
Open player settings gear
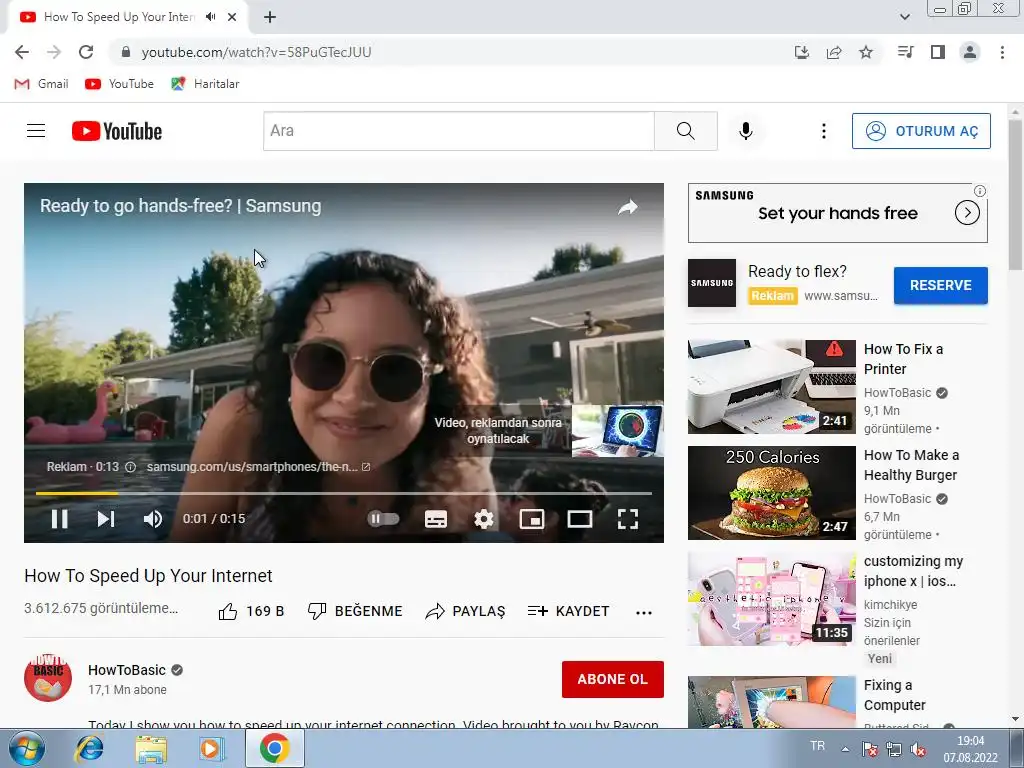point(484,519)
